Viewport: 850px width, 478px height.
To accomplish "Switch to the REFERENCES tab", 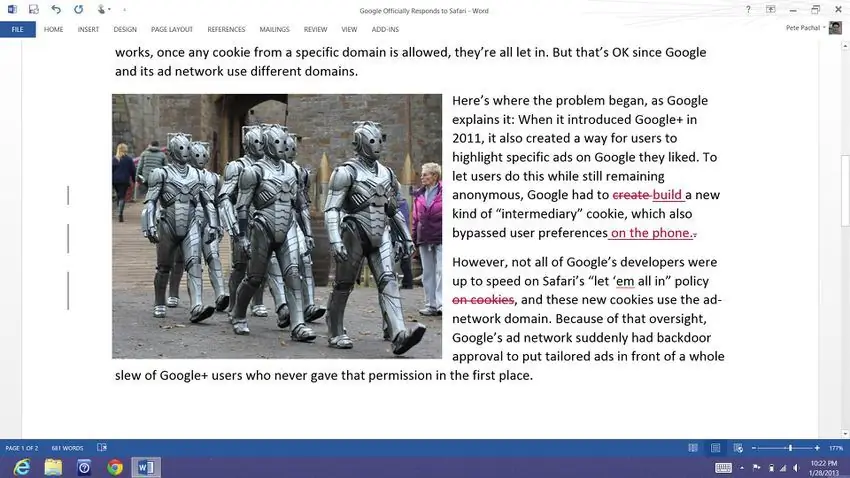I will [226, 29].
